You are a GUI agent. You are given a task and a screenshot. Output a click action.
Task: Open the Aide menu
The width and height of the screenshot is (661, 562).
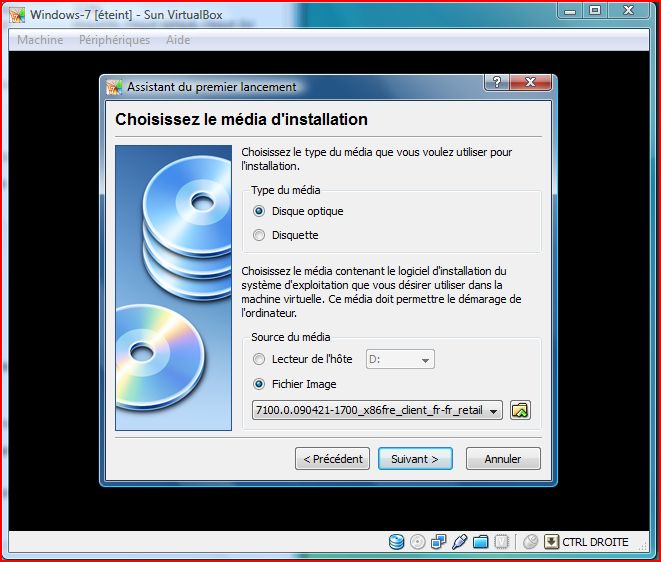click(x=178, y=40)
